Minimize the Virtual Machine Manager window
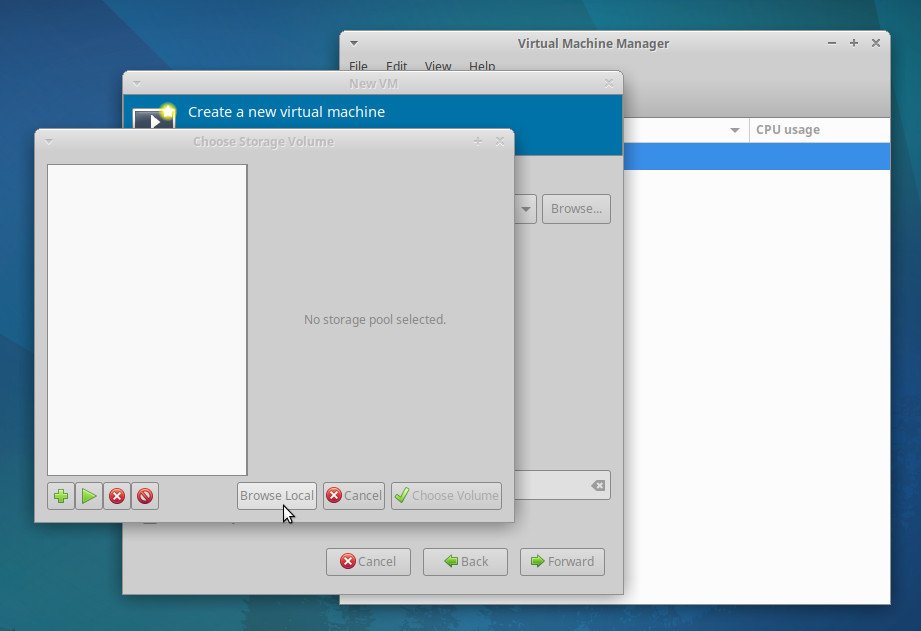This screenshot has width=921, height=631. click(x=832, y=43)
